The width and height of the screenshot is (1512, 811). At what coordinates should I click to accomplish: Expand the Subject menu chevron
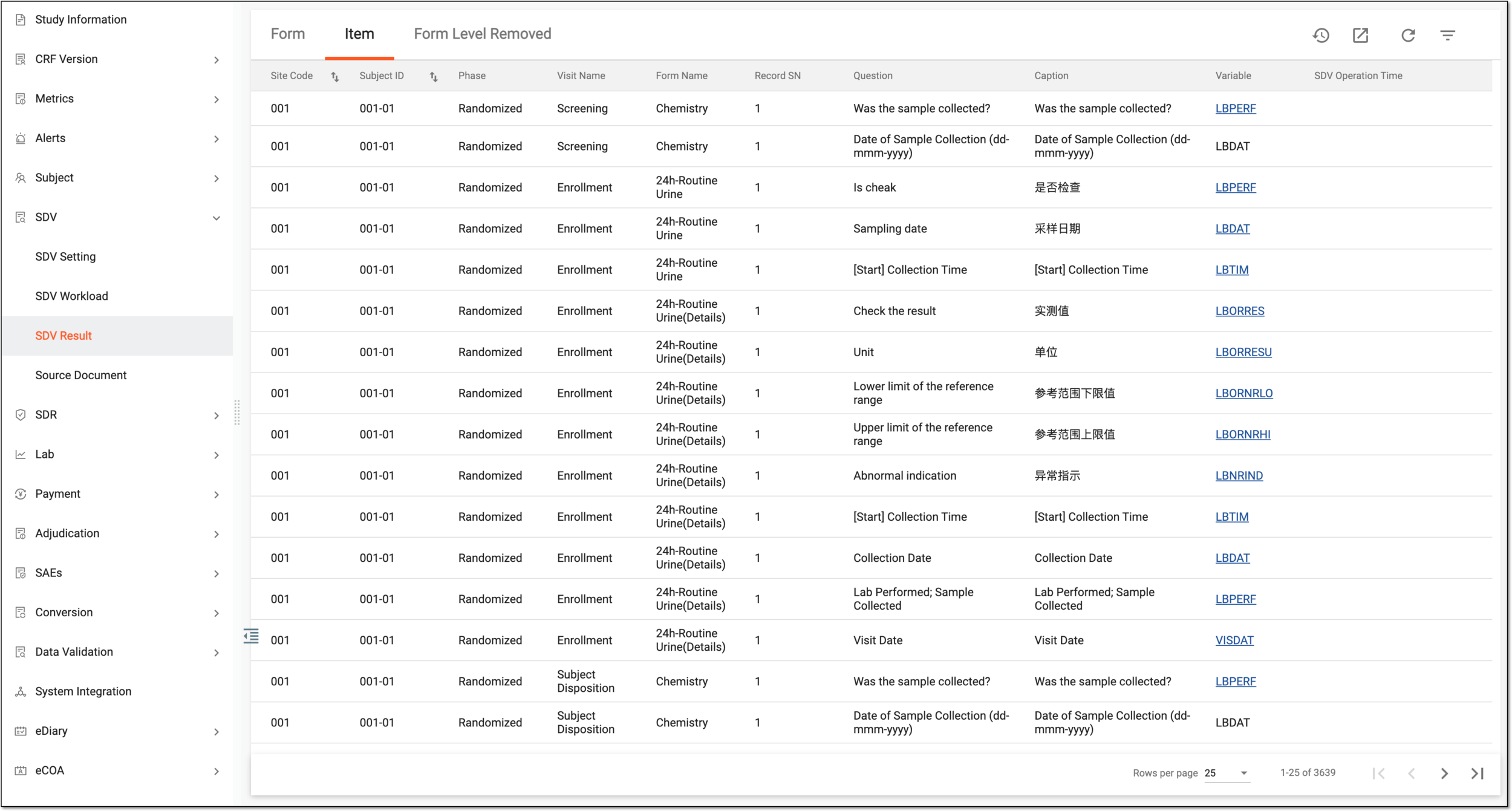coord(217,178)
